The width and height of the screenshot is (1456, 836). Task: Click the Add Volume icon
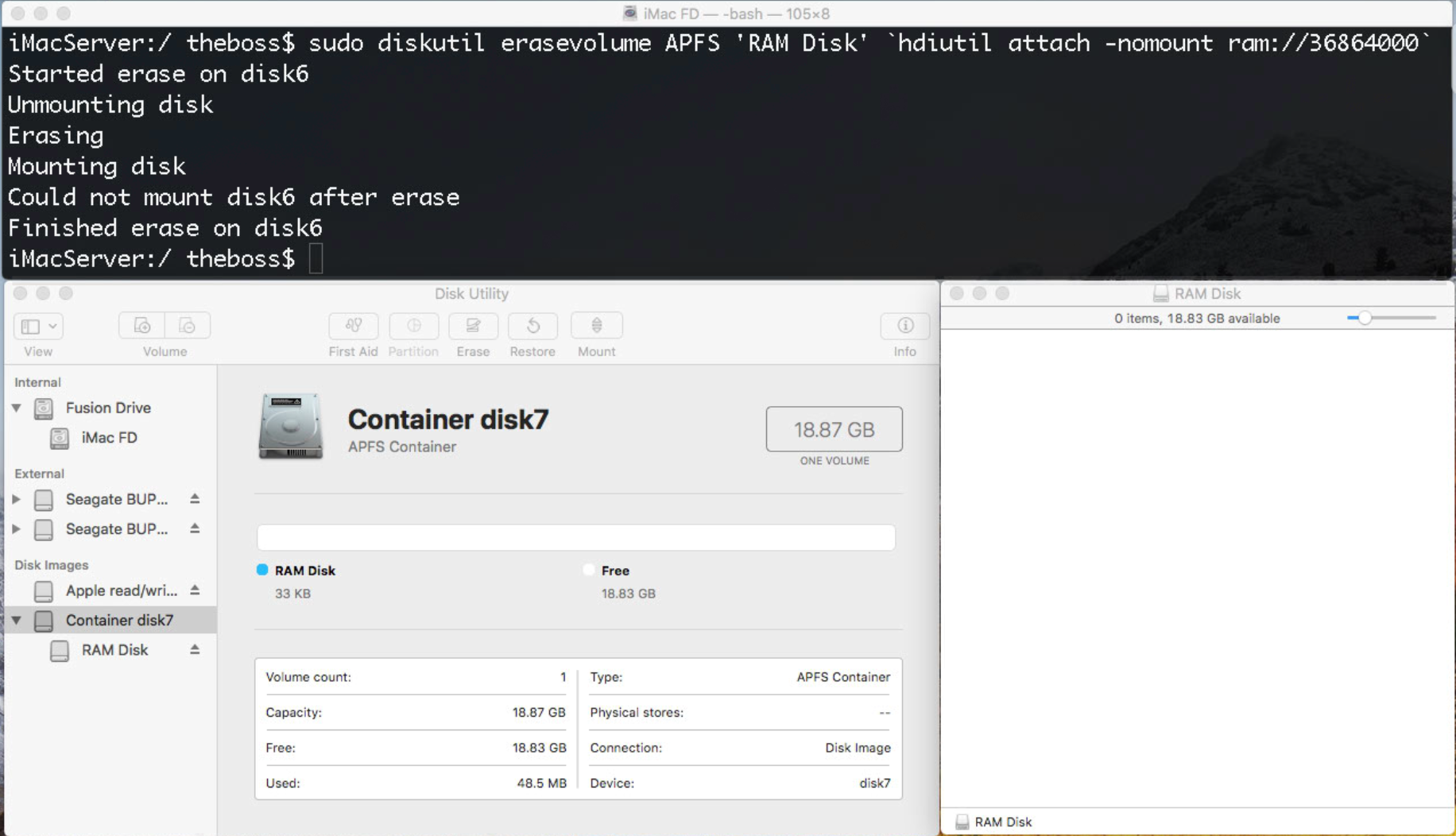[x=141, y=326]
